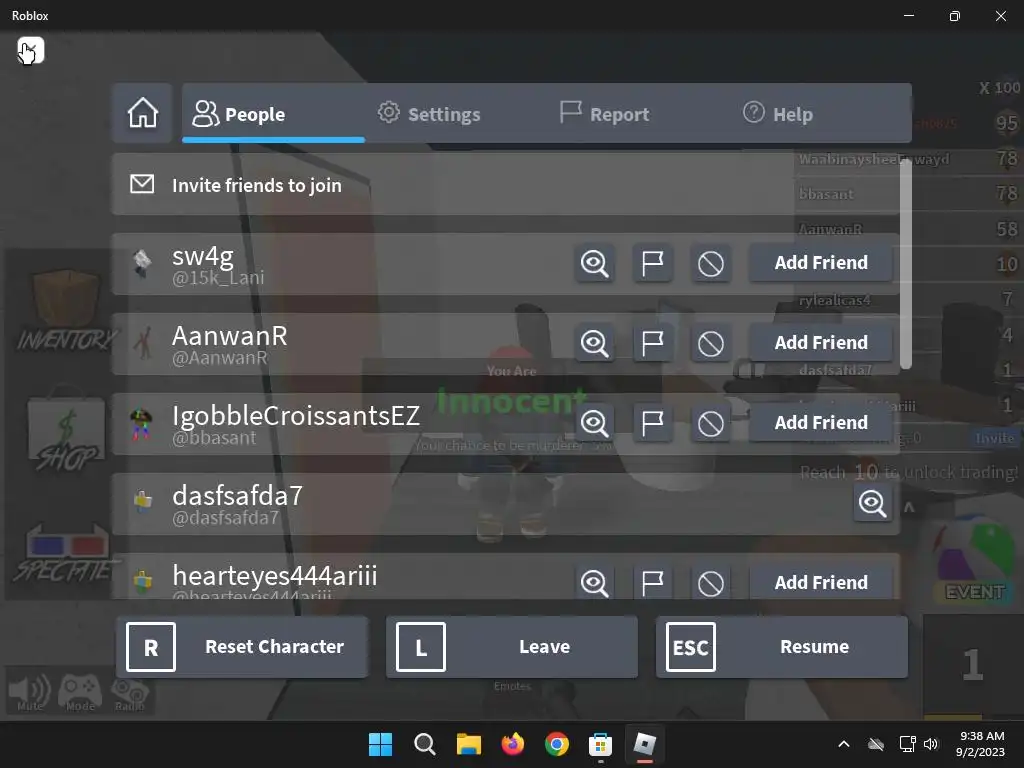Open the Roblox home tab icon
Viewport: 1024px width, 768px height.
click(142, 113)
